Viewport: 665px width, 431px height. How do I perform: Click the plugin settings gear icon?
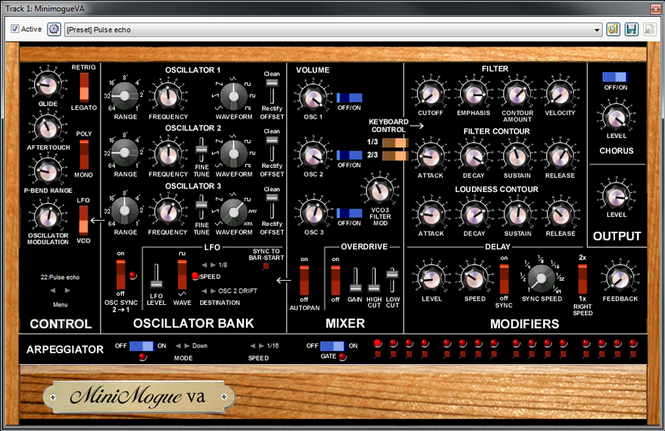pos(54,29)
